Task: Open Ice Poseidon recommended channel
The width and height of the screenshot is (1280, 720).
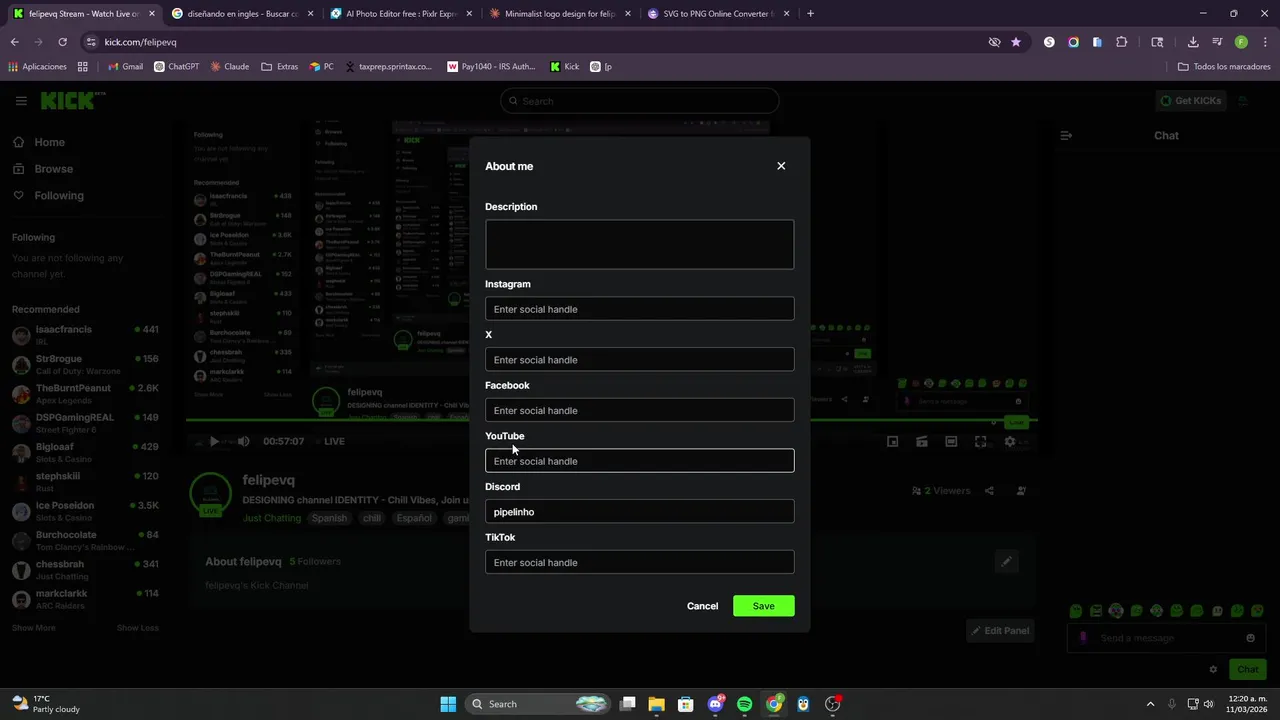Action: click(85, 511)
